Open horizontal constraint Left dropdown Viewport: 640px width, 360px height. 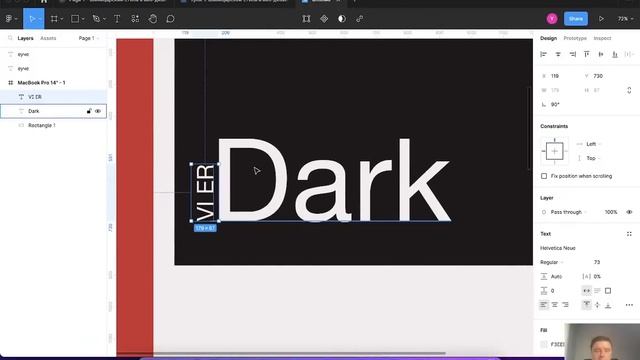(x=594, y=144)
